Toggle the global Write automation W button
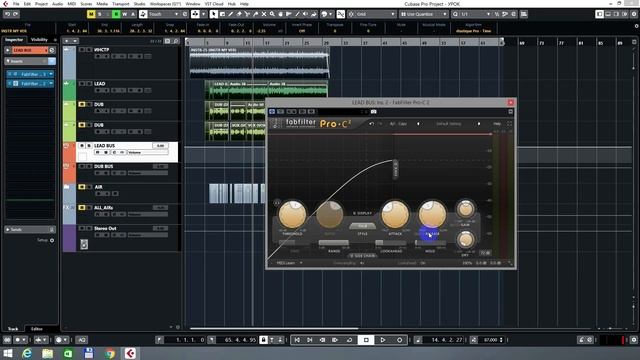The height and width of the screenshot is (360, 640). tap(124, 14)
